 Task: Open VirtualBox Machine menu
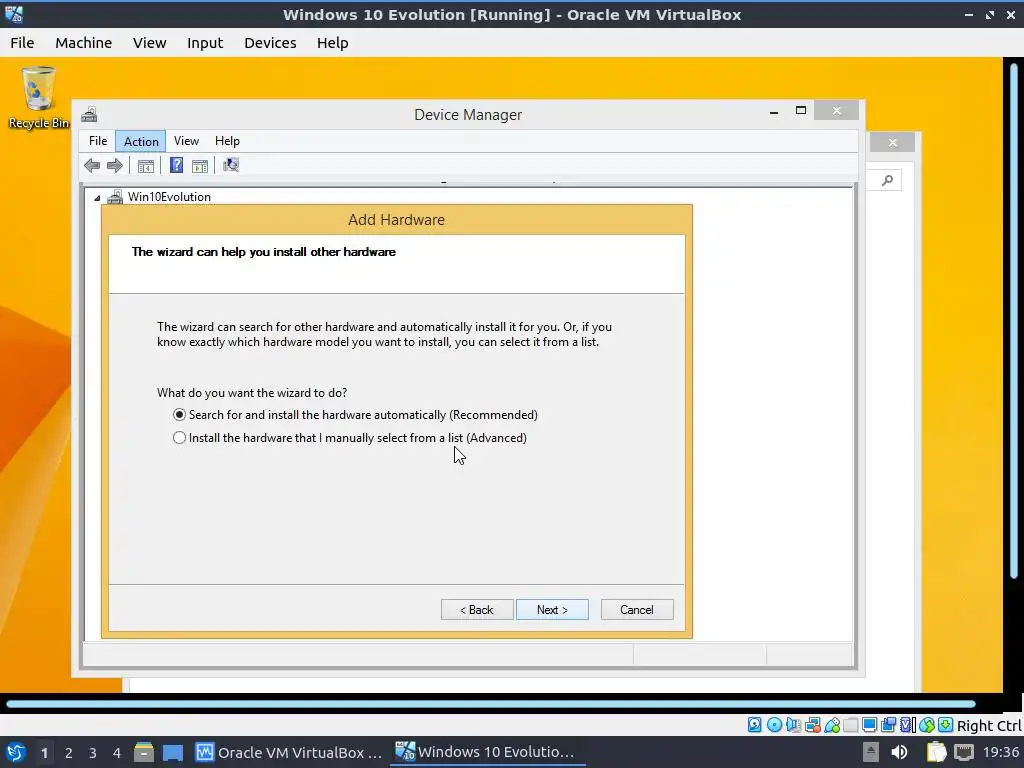pyautogui.click(x=84, y=43)
